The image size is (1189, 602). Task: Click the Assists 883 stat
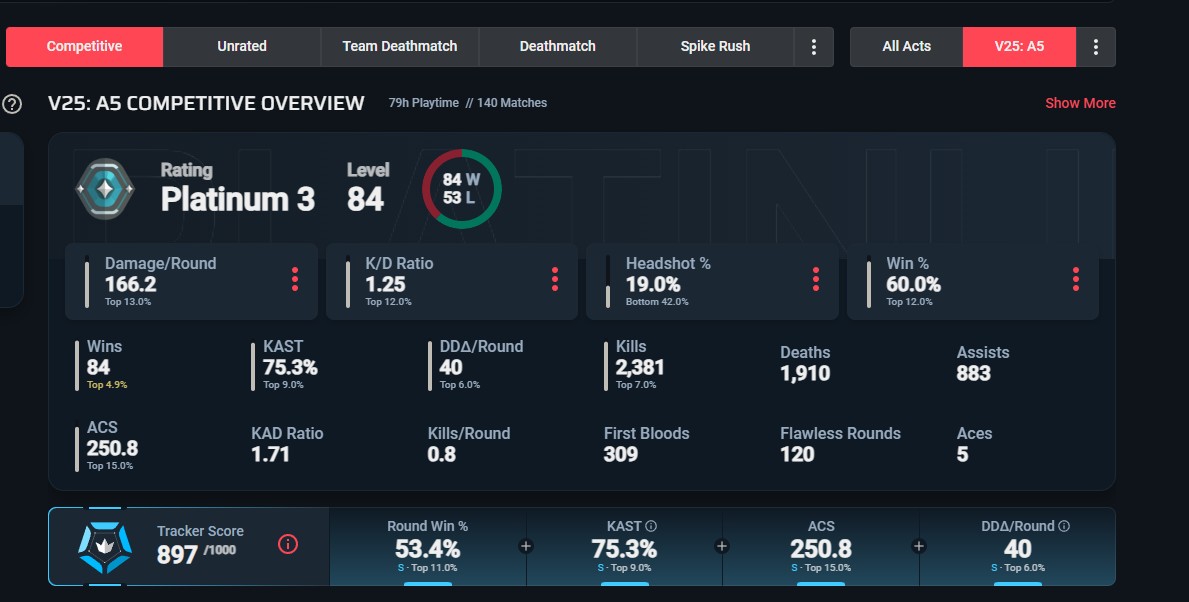click(x=983, y=363)
